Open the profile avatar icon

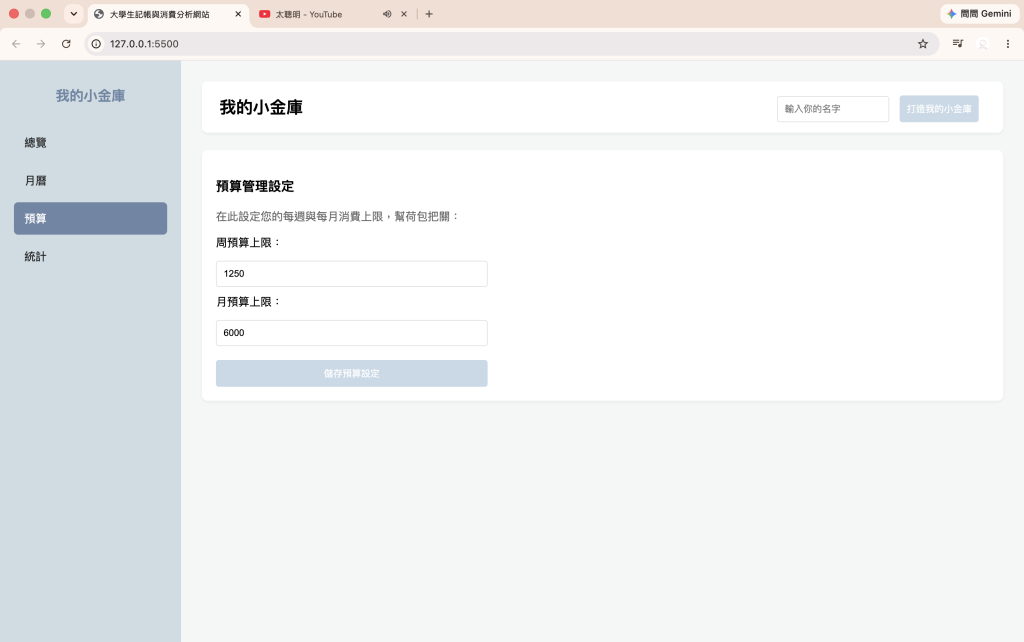coord(983,44)
